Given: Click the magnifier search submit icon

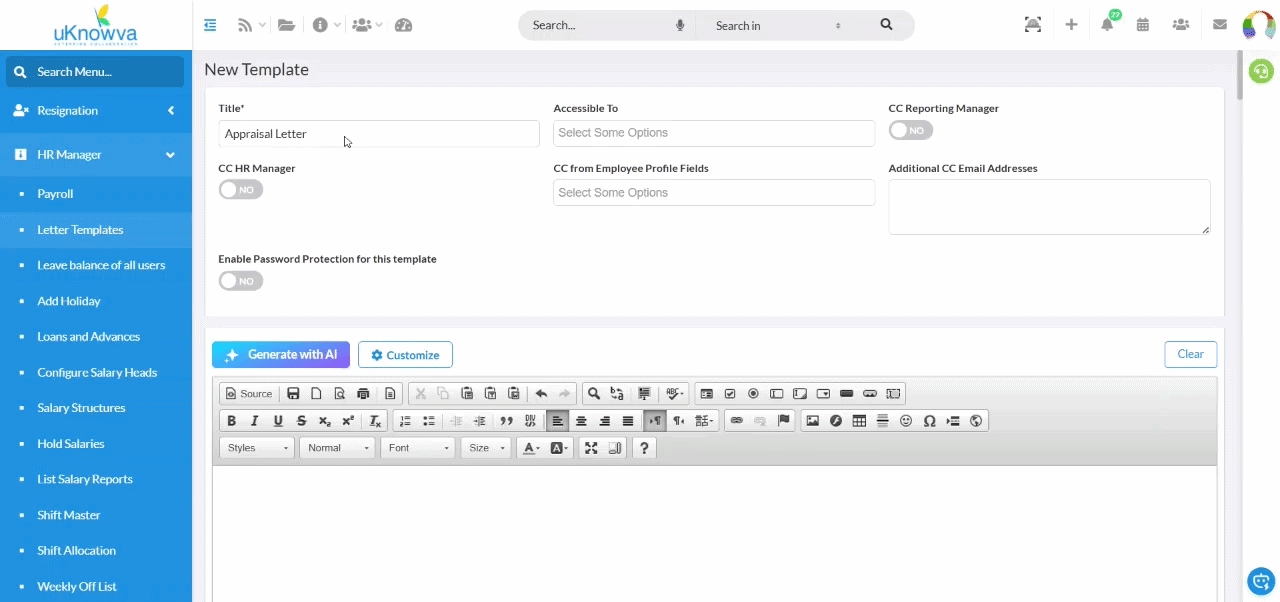Looking at the screenshot, I should tap(886, 25).
